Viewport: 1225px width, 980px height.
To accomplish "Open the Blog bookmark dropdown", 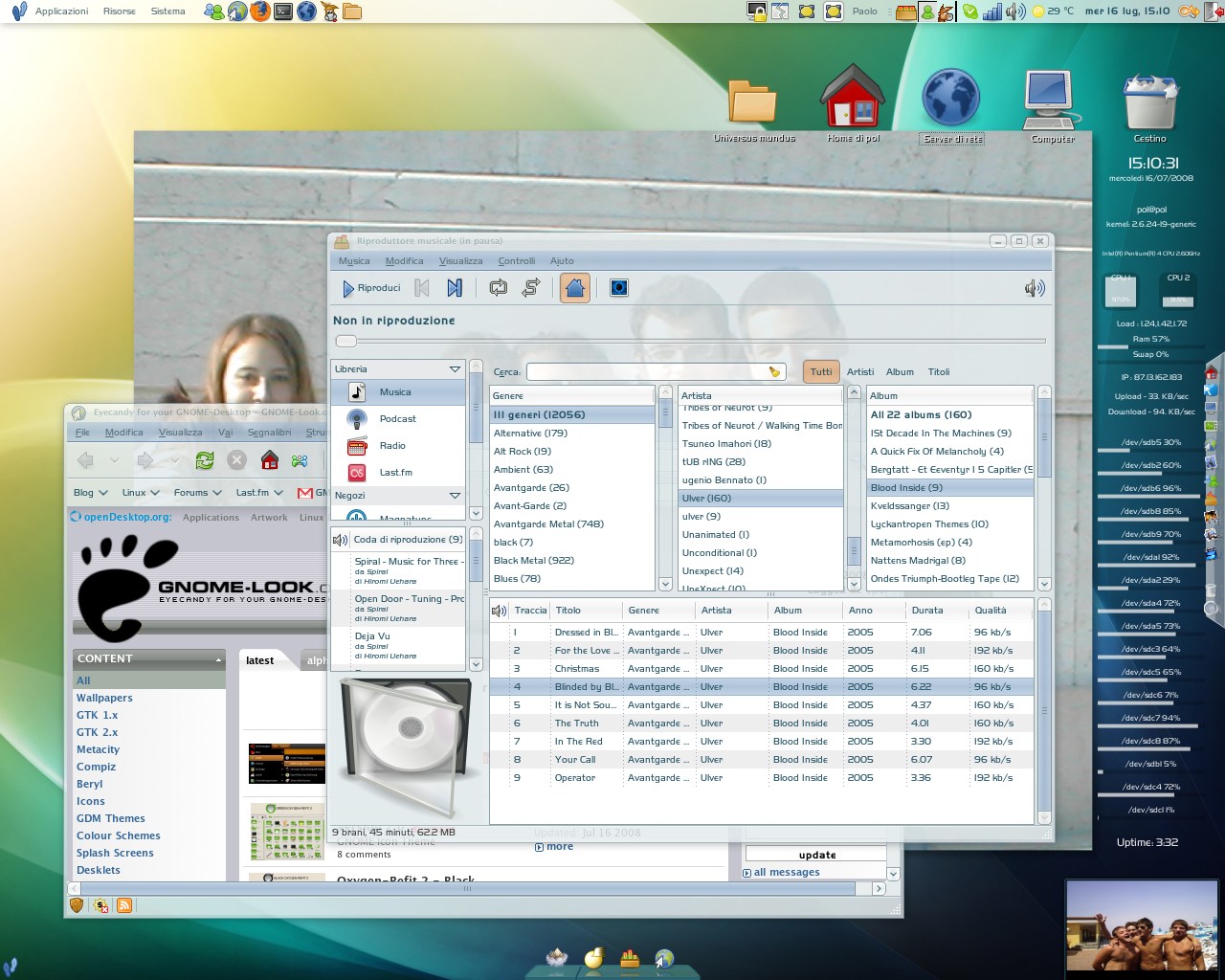I will [91, 492].
